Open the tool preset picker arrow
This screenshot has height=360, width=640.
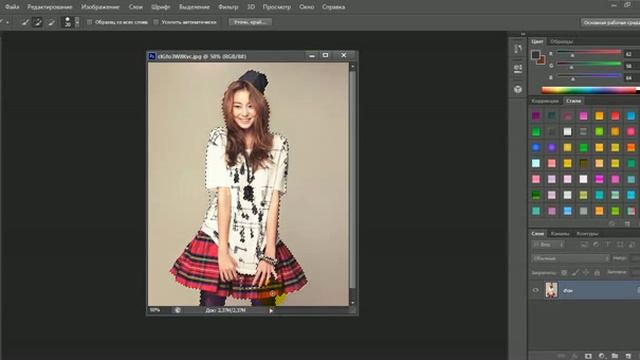(7, 22)
